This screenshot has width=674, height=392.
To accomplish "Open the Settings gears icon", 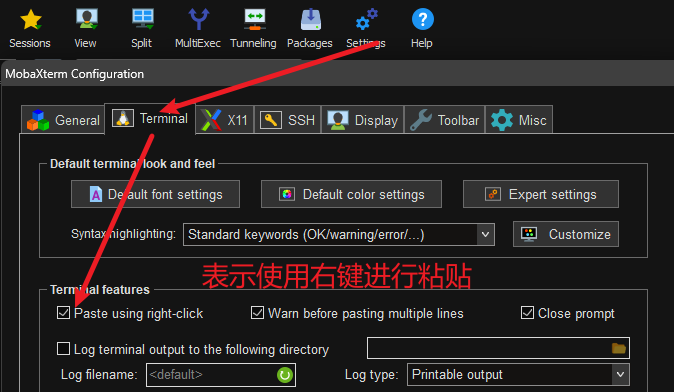I will point(366,19).
